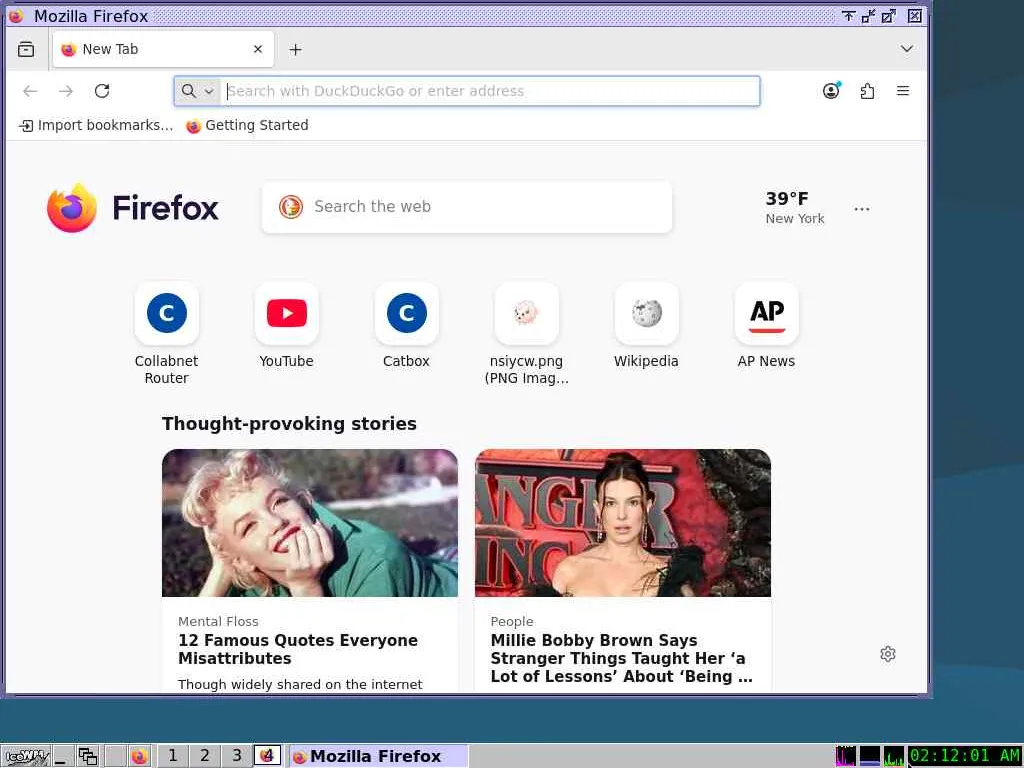Click the Firefox logo on new tab page
Image resolution: width=1024 pixels, height=768 pixels.
(x=133, y=208)
